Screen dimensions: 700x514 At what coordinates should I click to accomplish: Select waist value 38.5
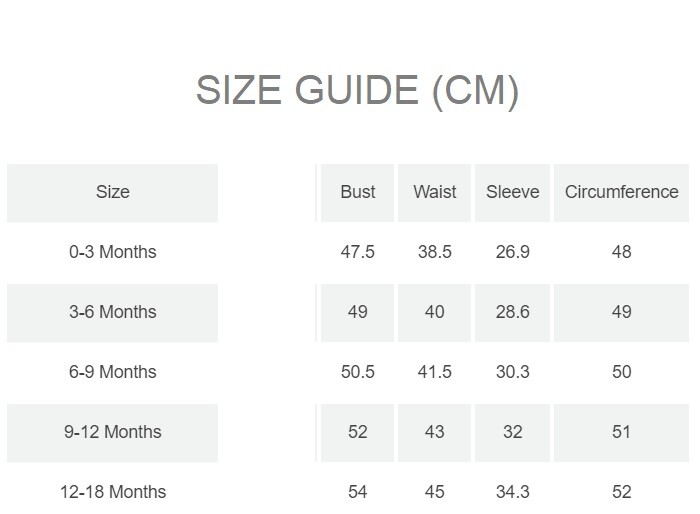coord(435,252)
